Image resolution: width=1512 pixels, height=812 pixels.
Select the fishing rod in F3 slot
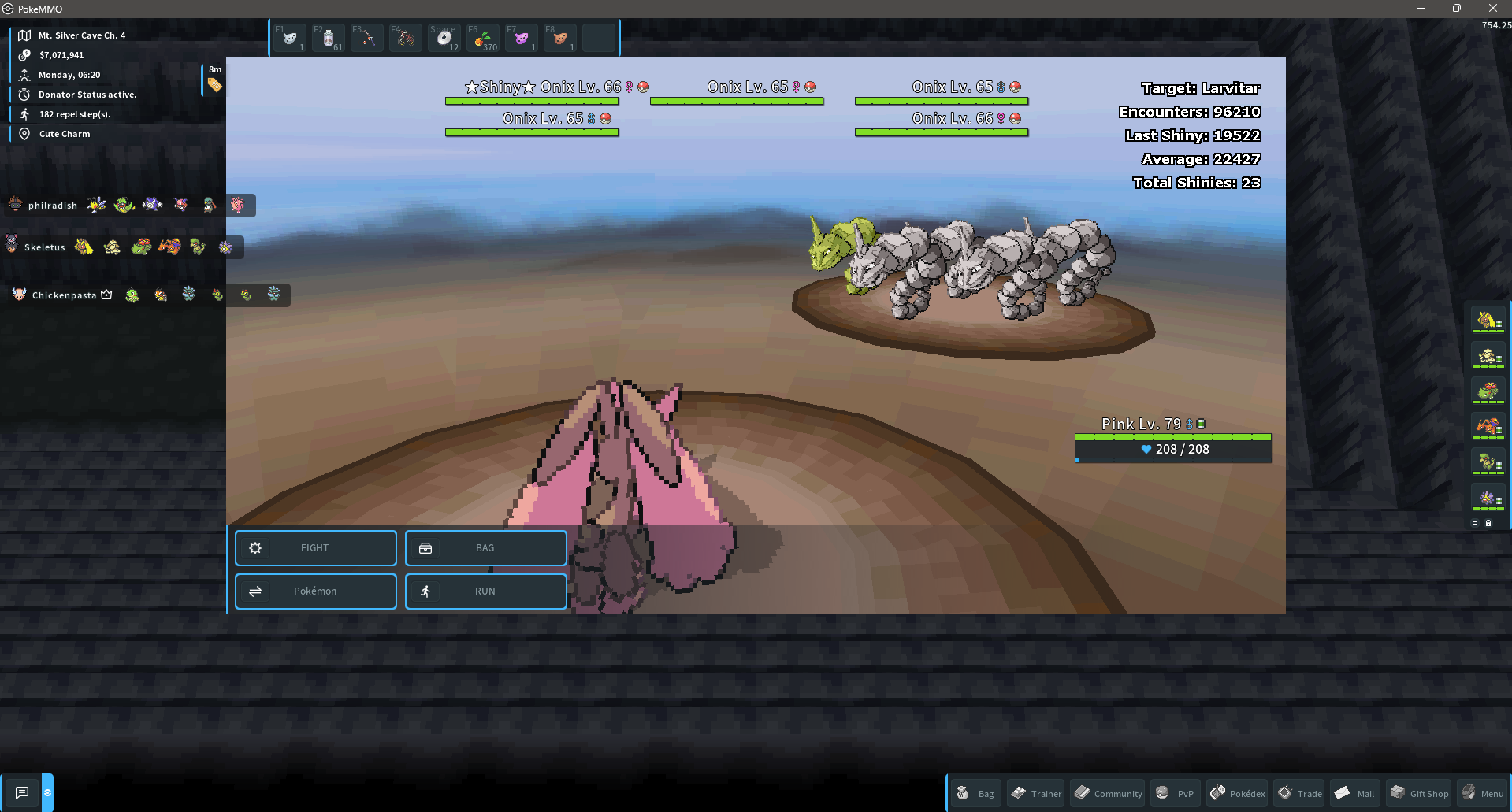(367, 38)
